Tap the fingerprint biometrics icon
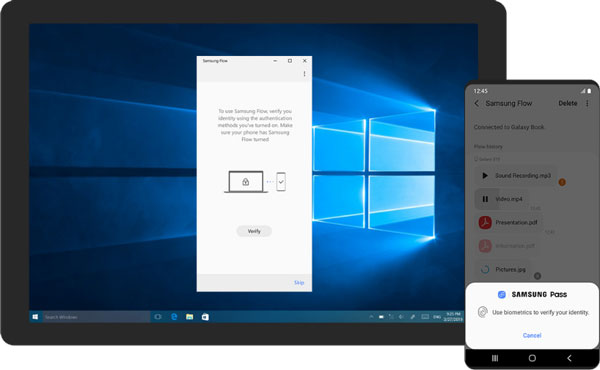 click(483, 312)
